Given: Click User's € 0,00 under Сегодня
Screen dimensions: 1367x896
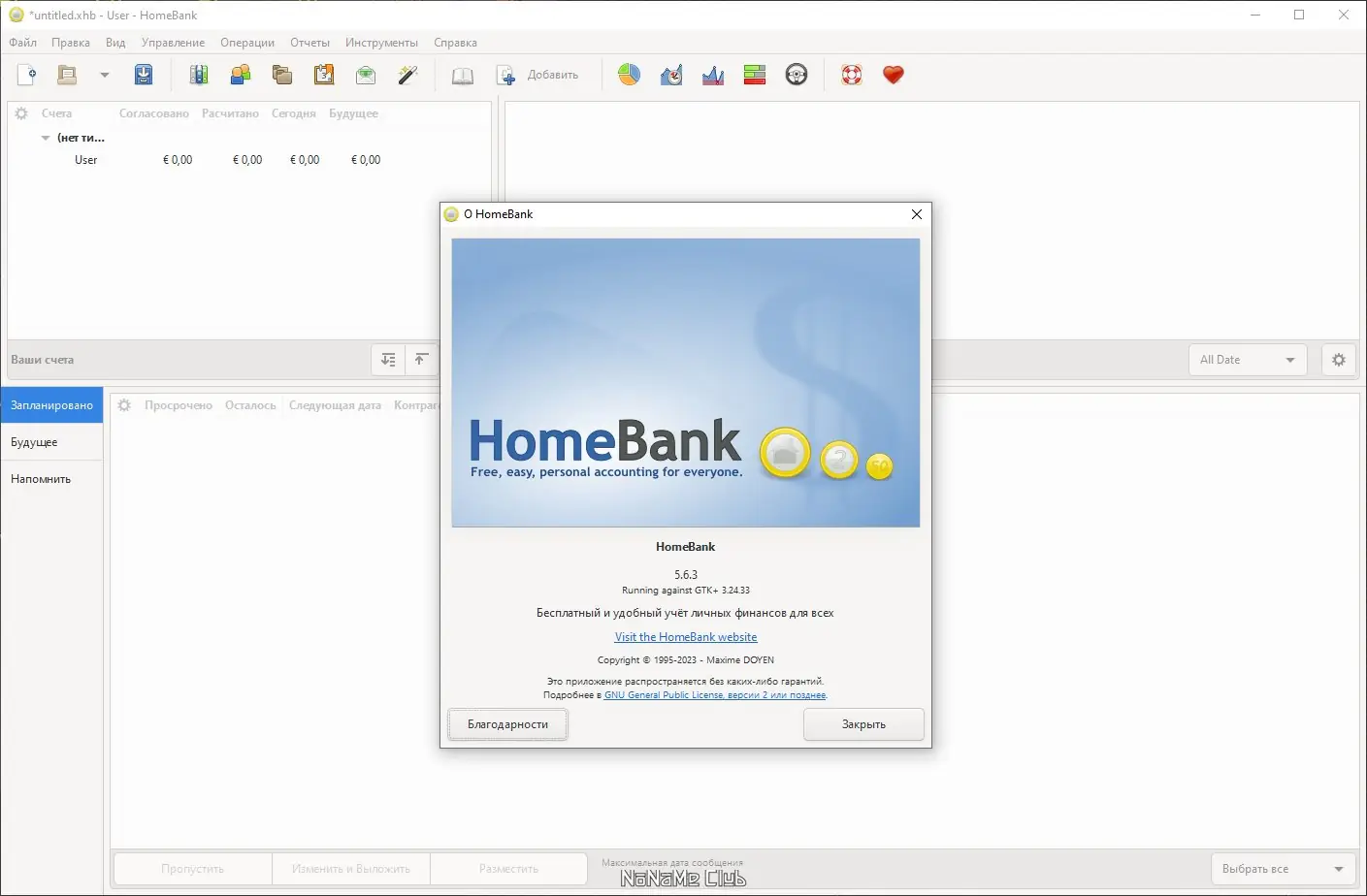Looking at the screenshot, I should (305, 160).
